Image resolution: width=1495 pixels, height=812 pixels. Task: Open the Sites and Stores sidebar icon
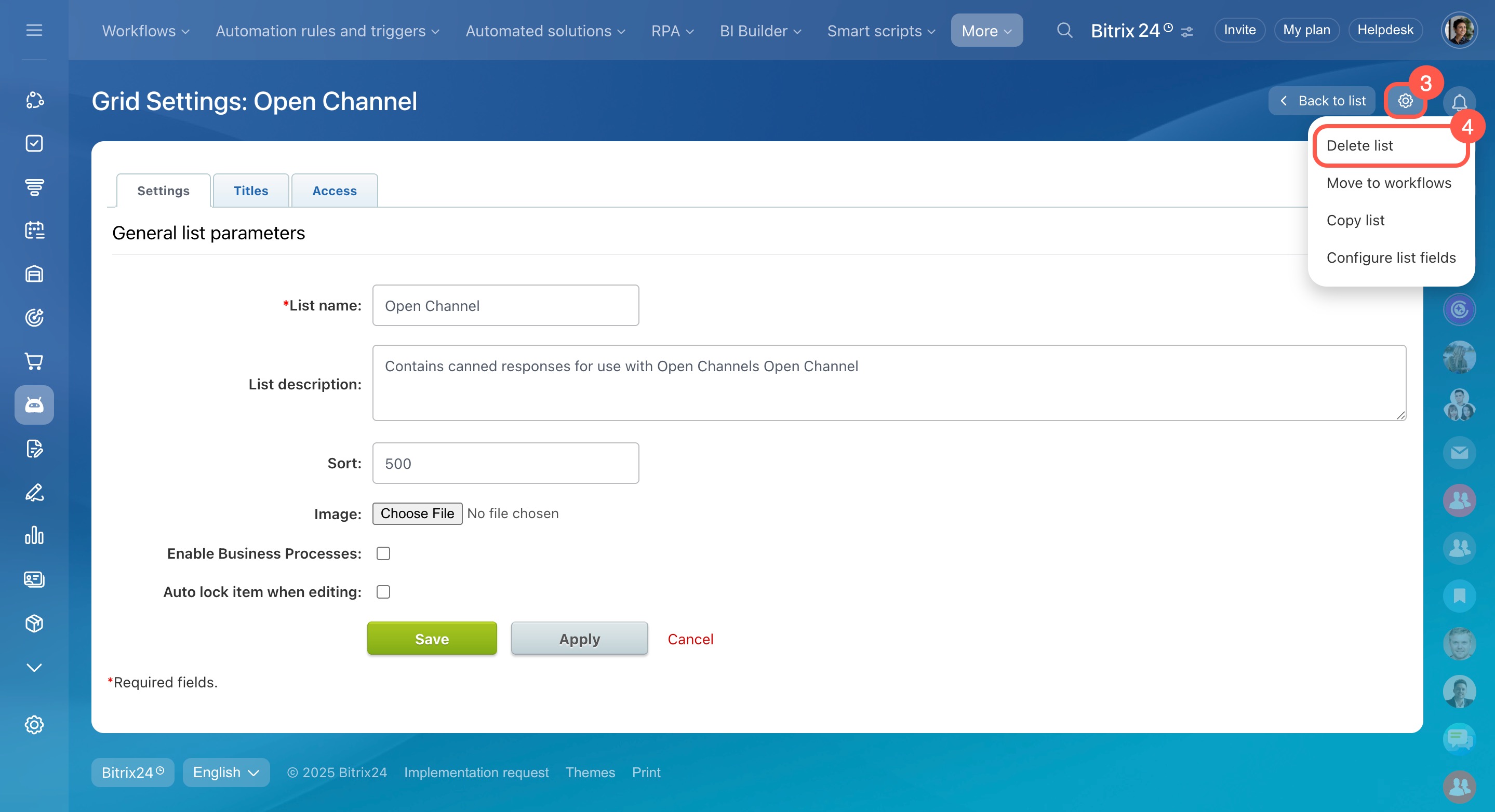click(x=34, y=274)
